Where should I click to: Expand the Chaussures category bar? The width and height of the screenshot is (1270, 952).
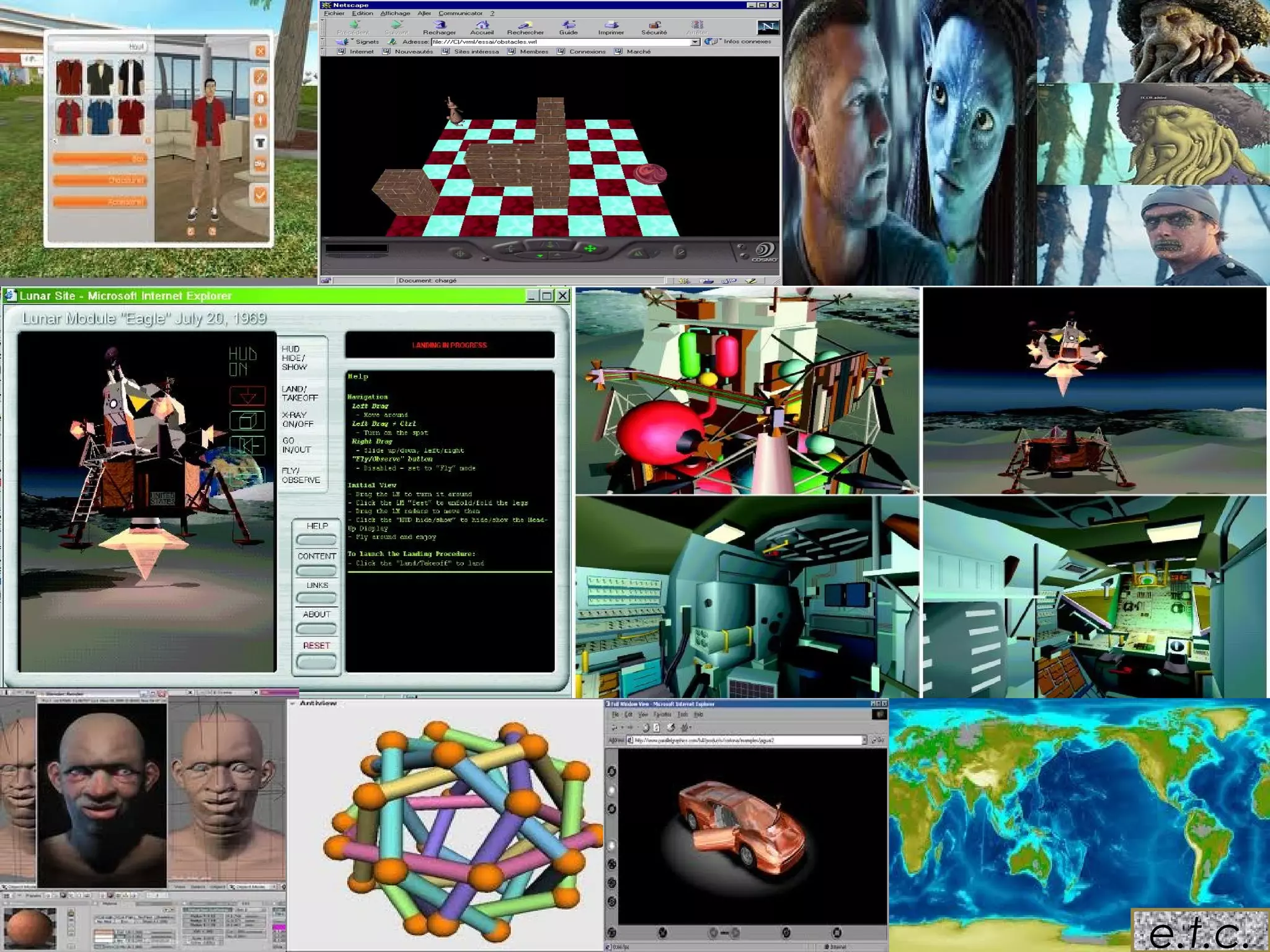[100, 180]
